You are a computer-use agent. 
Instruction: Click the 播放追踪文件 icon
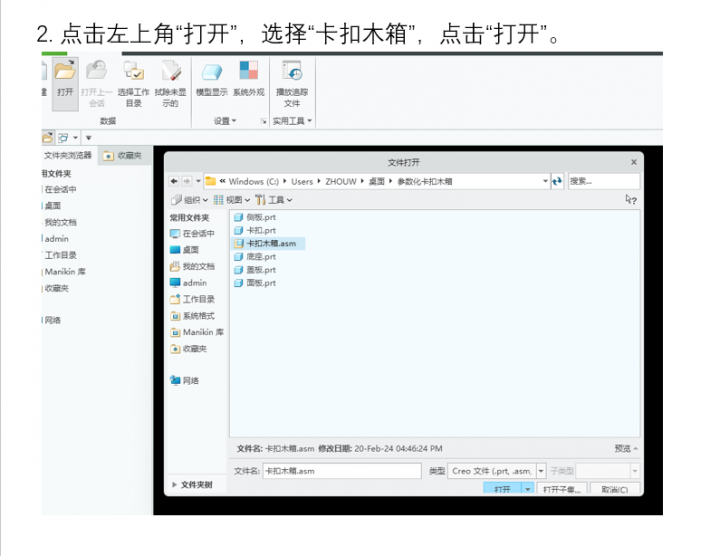click(292, 72)
